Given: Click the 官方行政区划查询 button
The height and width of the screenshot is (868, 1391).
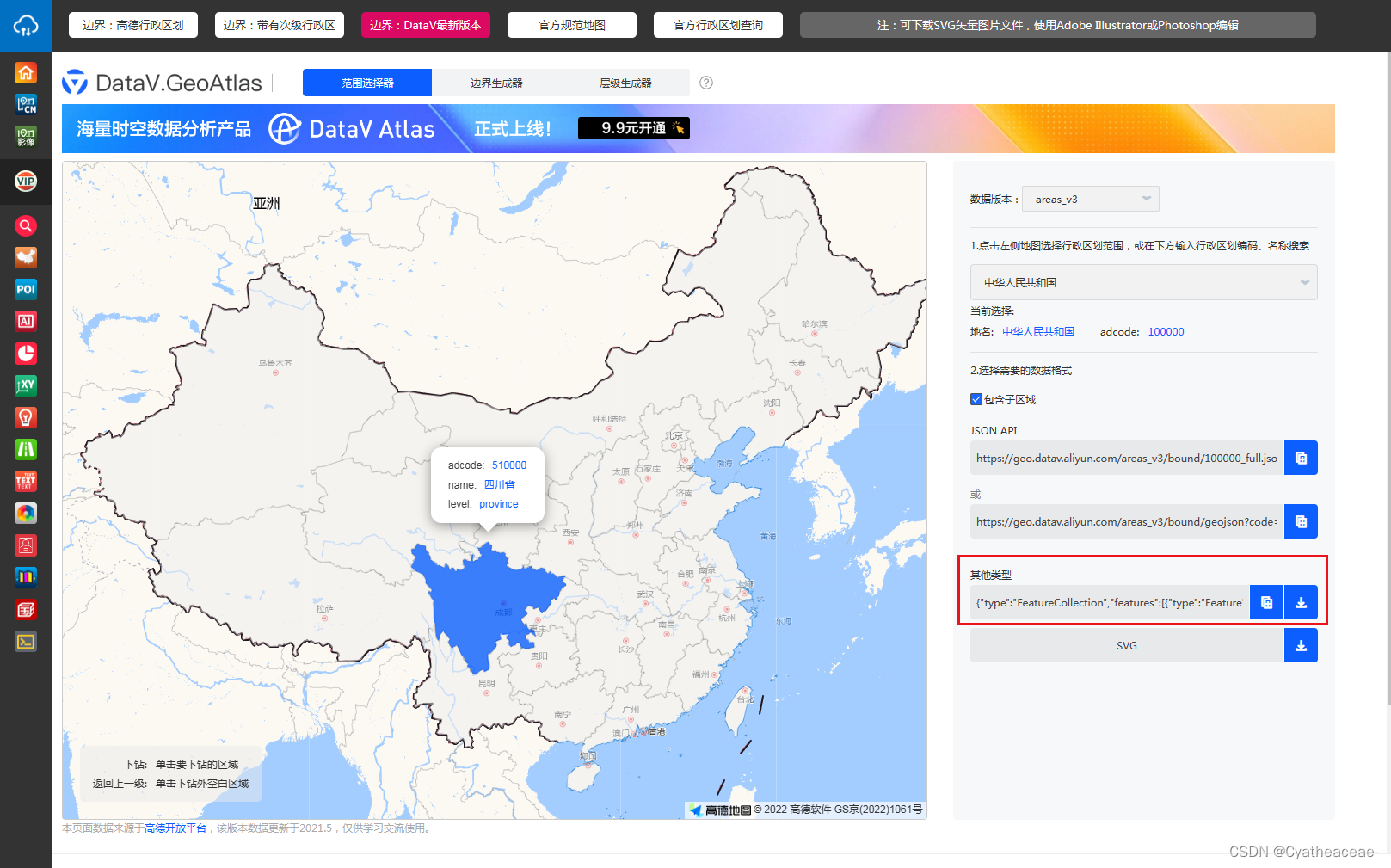Looking at the screenshot, I should point(718,25).
